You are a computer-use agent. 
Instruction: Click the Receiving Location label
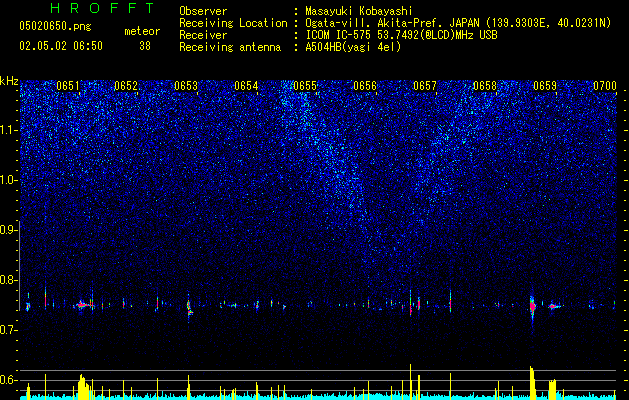click(233, 23)
